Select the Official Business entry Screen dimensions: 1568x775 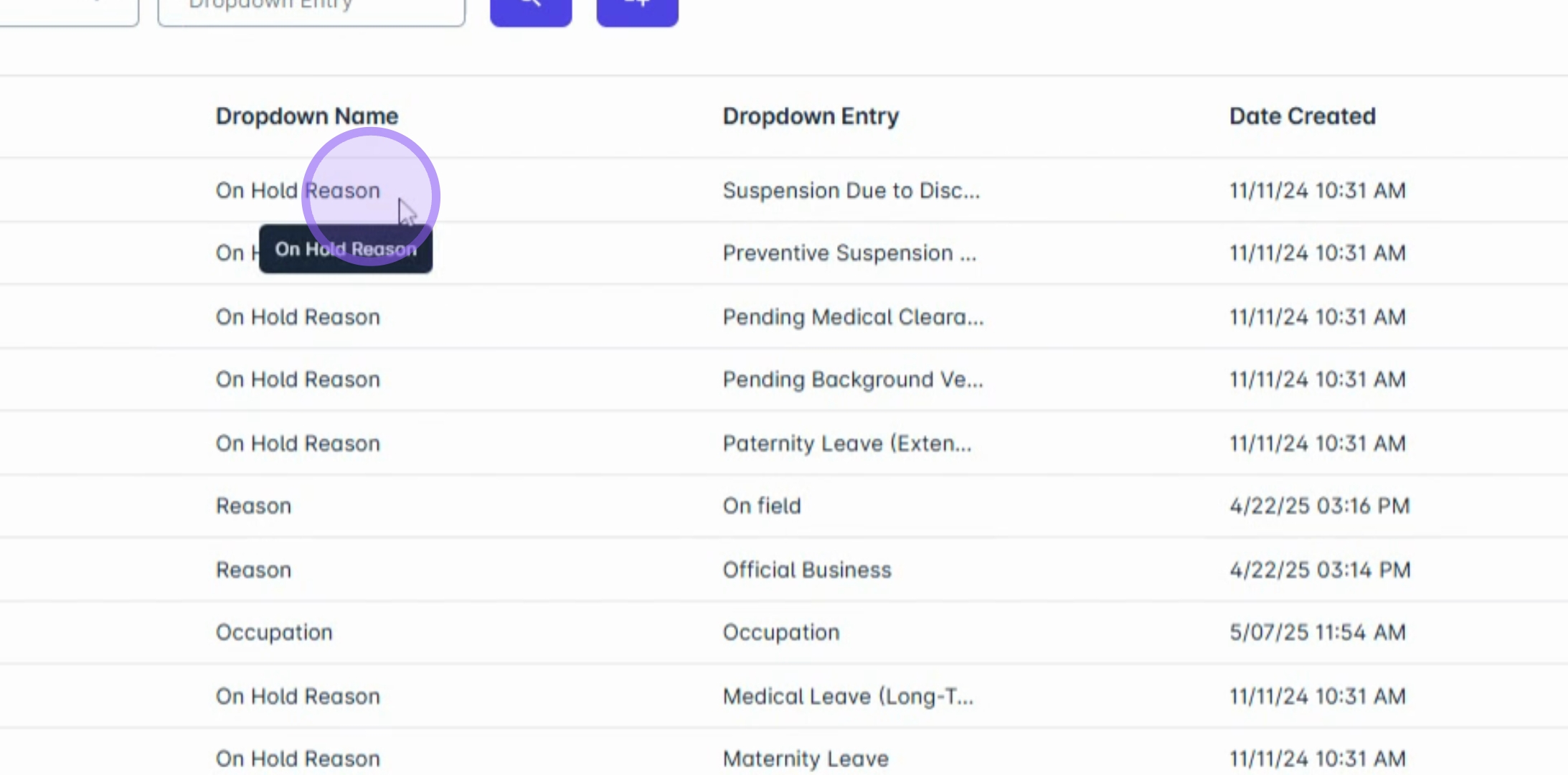pyautogui.click(x=807, y=570)
